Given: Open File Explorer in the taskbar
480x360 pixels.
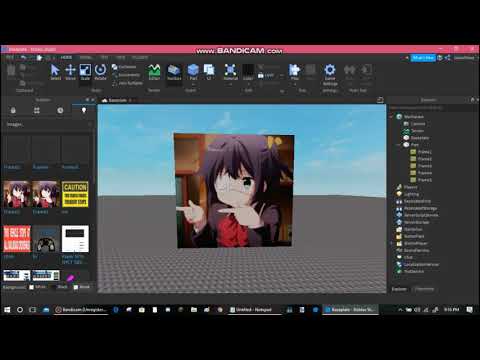Looking at the screenshot, I should coord(194,310).
